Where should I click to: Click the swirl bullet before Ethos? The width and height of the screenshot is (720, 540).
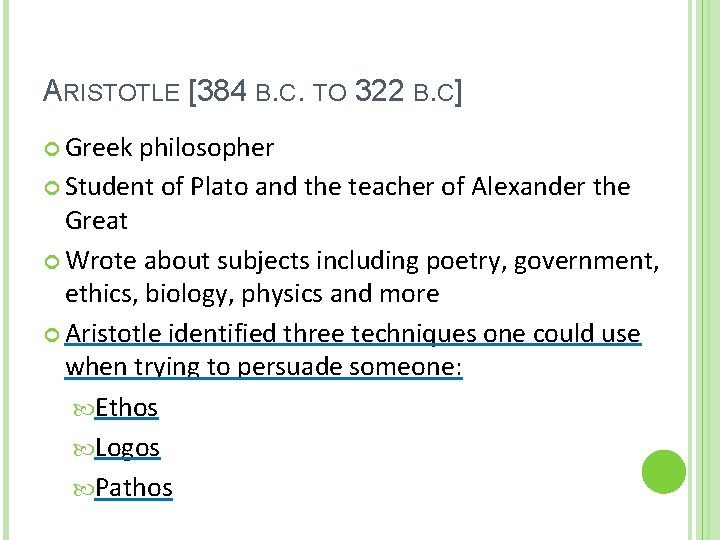pyautogui.click(x=83, y=410)
